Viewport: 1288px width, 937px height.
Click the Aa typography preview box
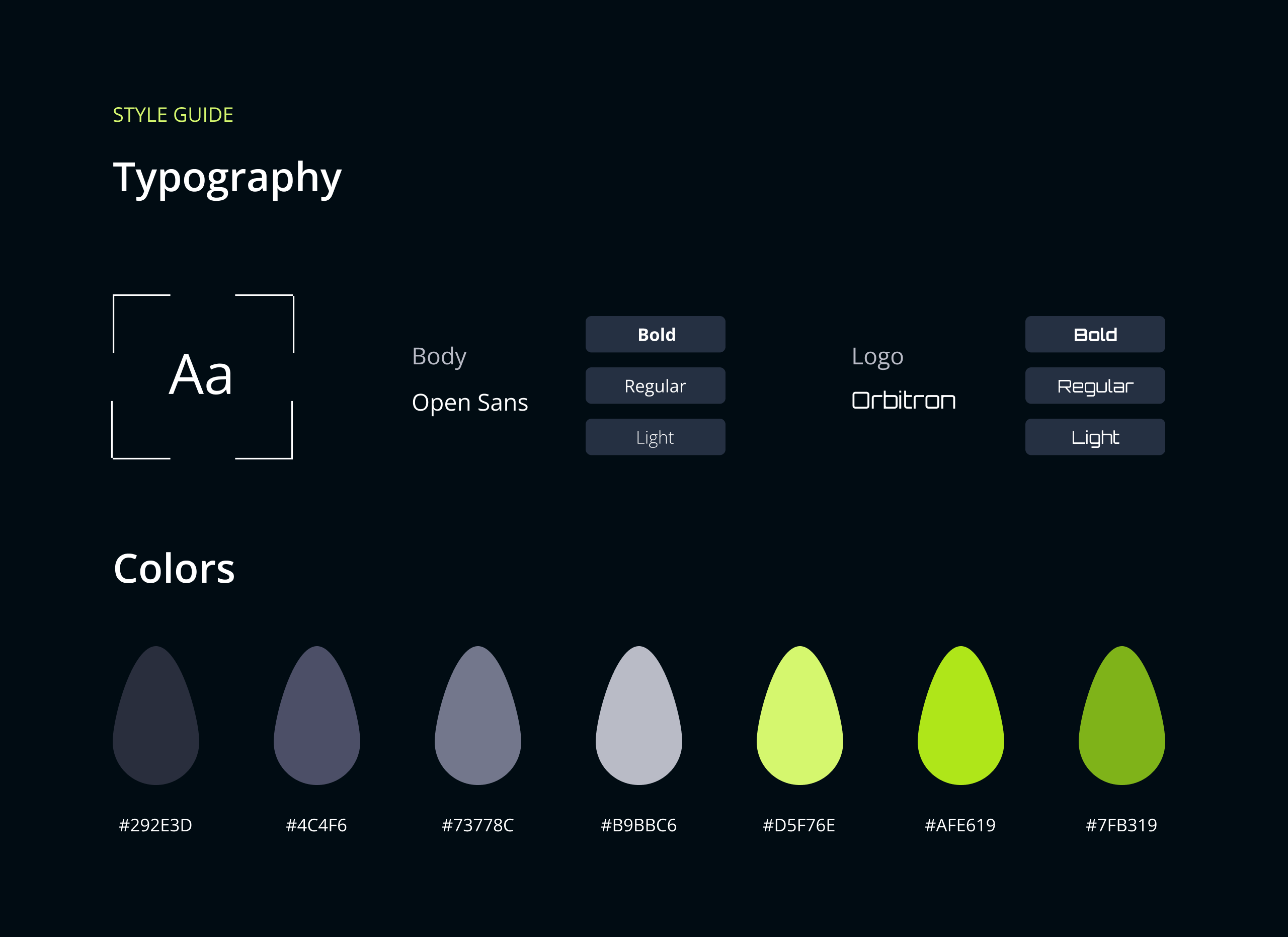pos(202,376)
